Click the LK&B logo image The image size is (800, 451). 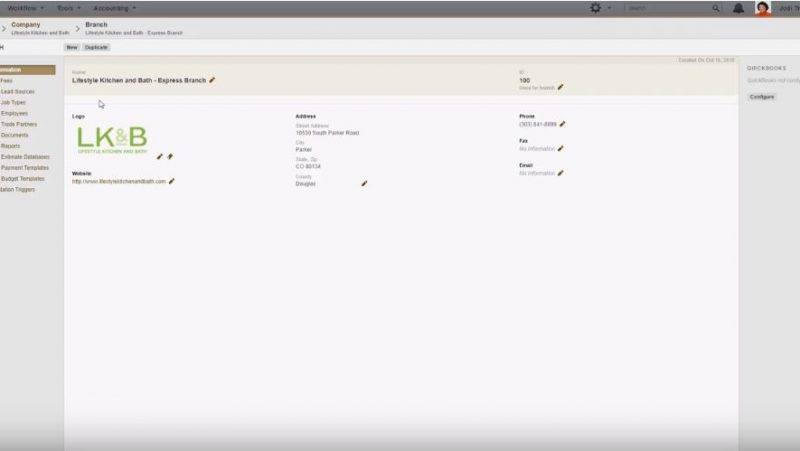111,138
